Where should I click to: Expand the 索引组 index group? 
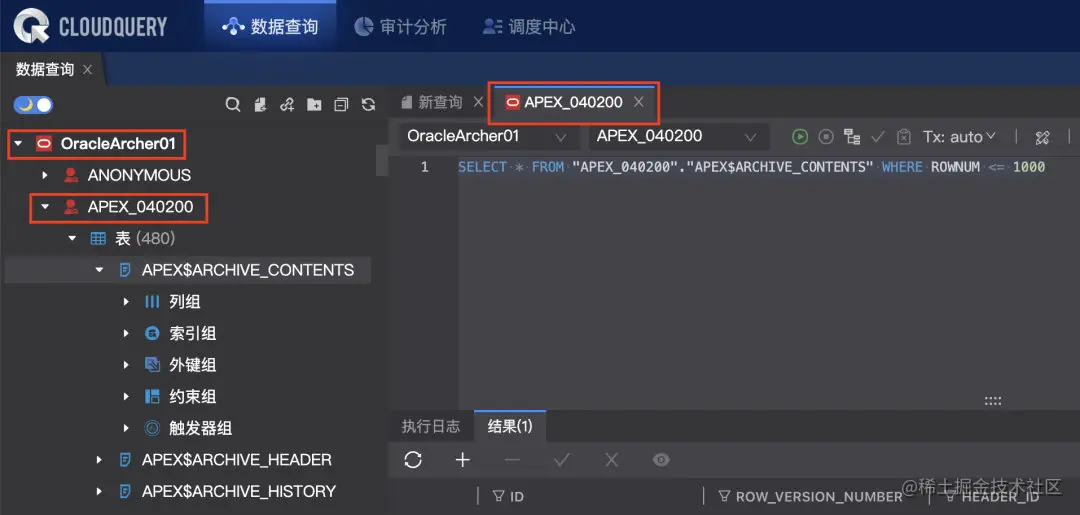pos(126,333)
